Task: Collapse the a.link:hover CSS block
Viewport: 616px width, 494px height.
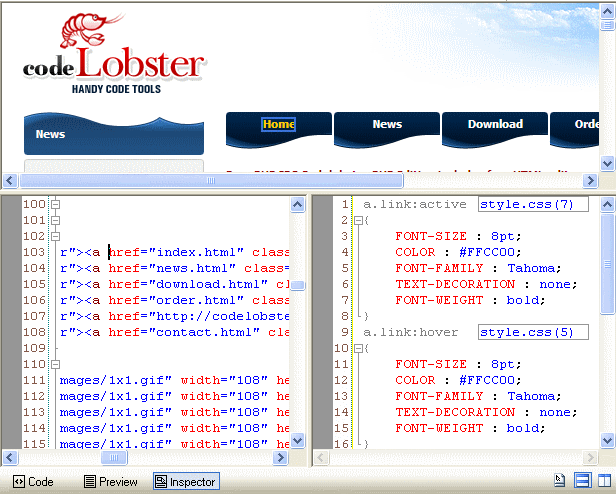Action: [358, 349]
